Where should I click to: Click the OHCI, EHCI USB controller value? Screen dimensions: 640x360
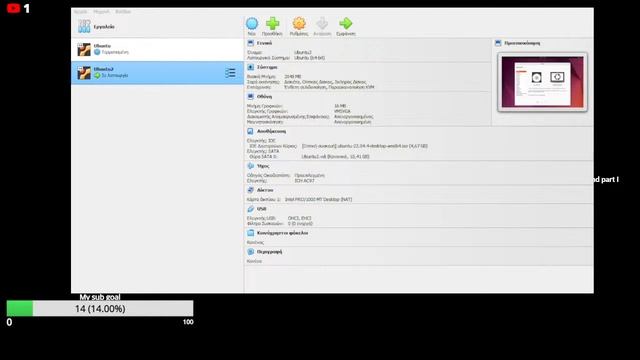300,218
